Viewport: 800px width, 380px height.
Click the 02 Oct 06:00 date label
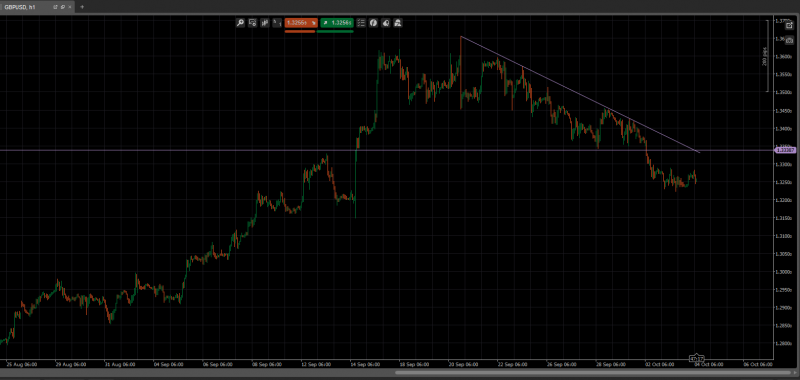coord(660,364)
